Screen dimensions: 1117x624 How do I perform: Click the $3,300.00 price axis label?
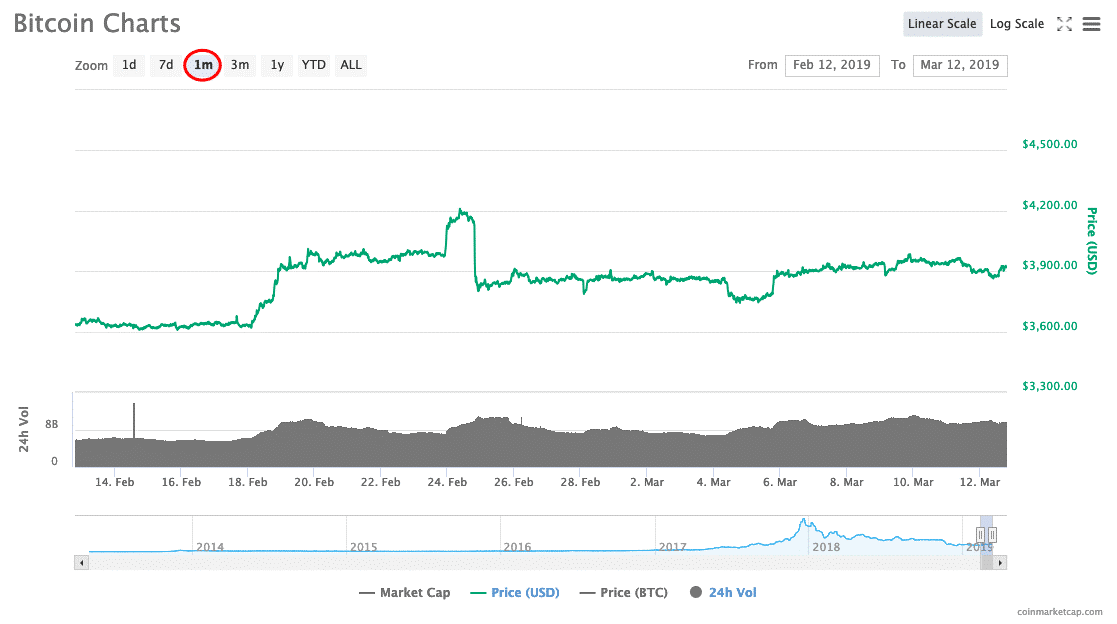point(1049,386)
